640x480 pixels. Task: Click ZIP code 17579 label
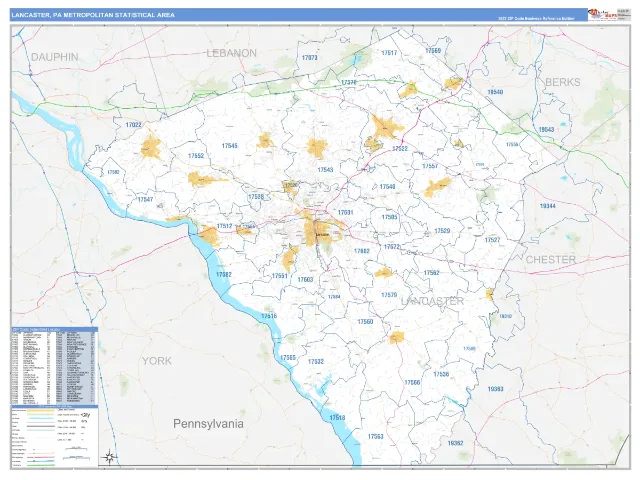pyautogui.click(x=389, y=295)
